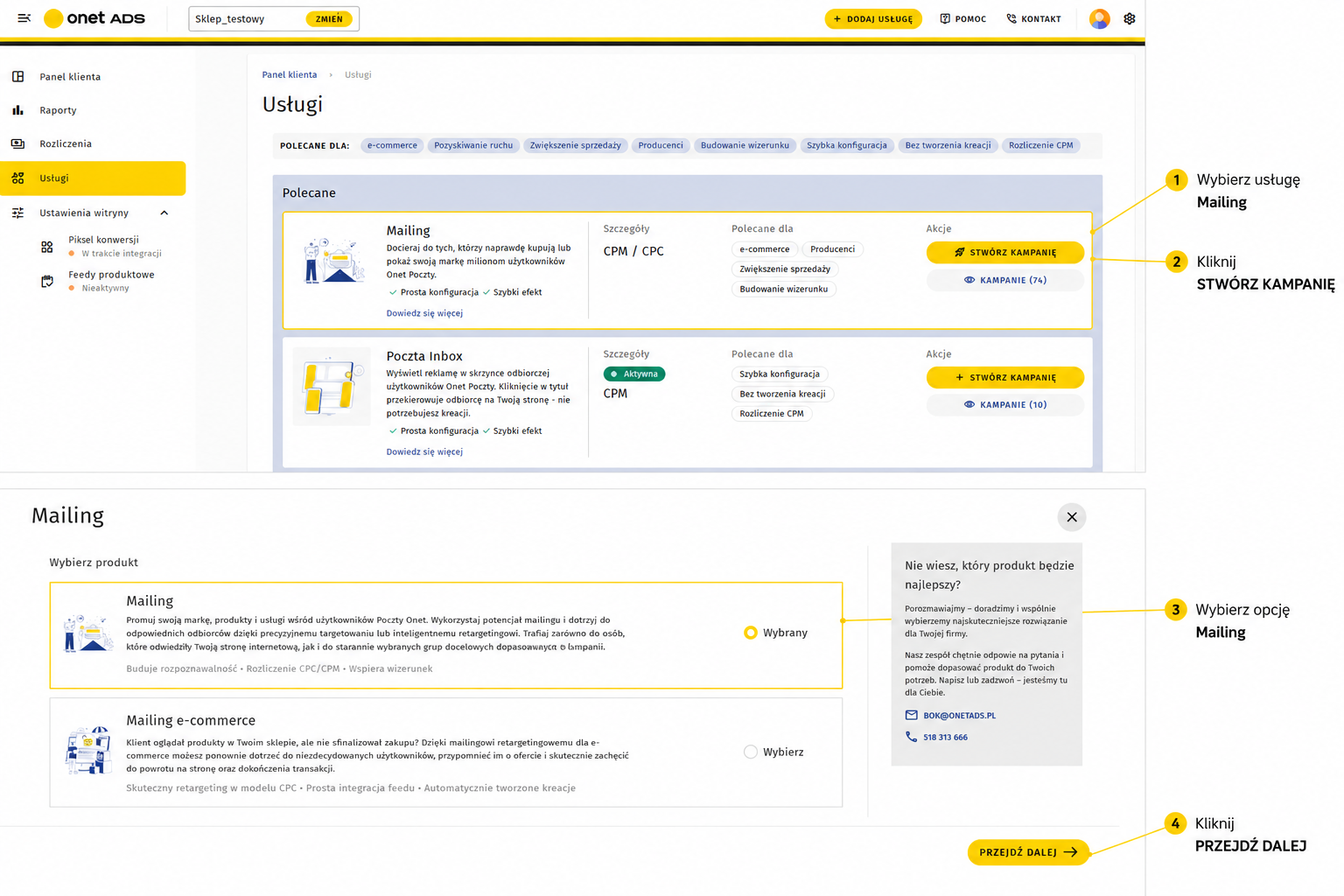Image resolution: width=1344 pixels, height=896 pixels.
Task: Click the Rozliczenia billing icon
Action: pos(18,143)
